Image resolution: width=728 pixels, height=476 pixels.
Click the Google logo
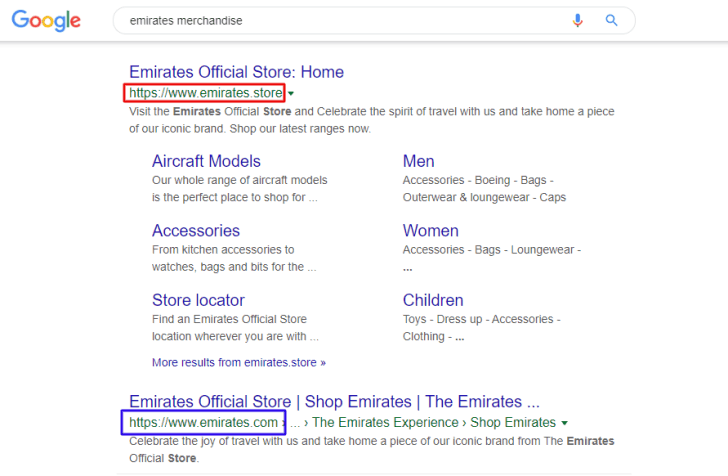[x=46, y=20]
